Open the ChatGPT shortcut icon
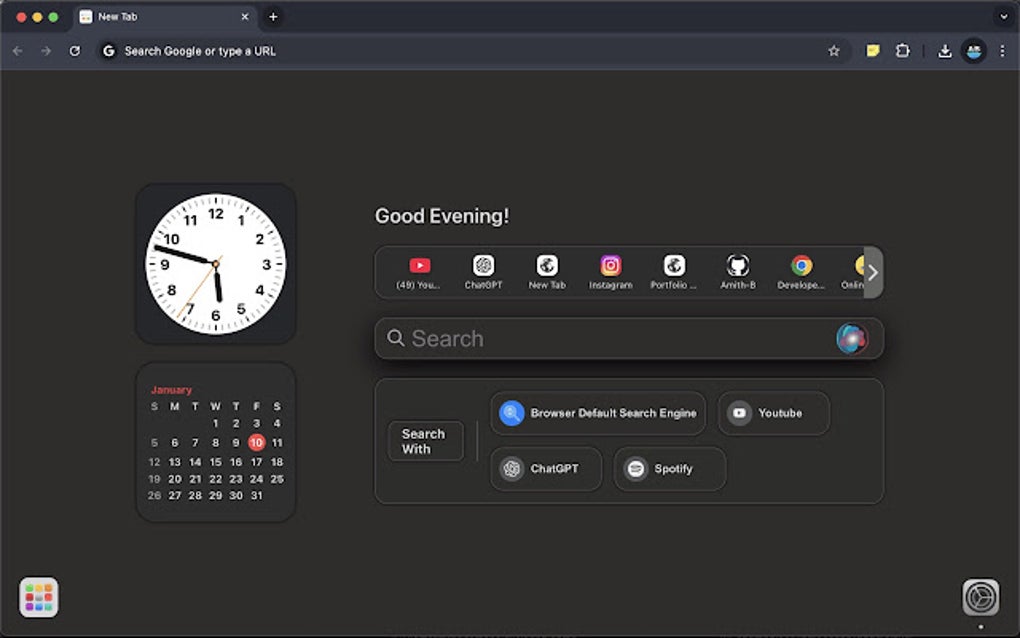 click(x=483, y=265)
